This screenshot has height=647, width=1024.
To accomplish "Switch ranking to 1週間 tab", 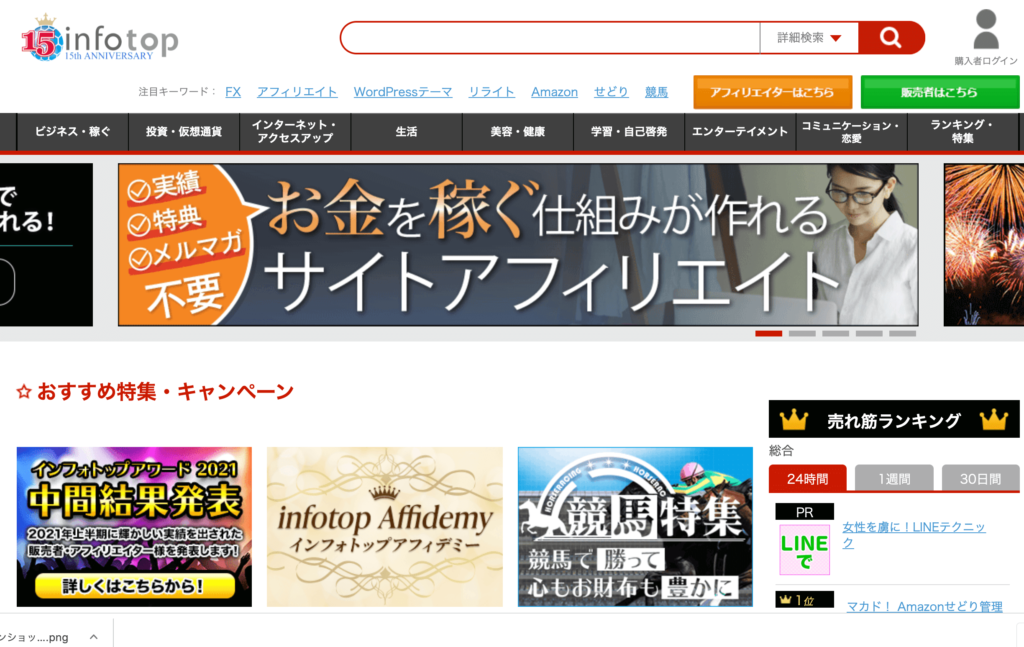I will pos(894,479).
